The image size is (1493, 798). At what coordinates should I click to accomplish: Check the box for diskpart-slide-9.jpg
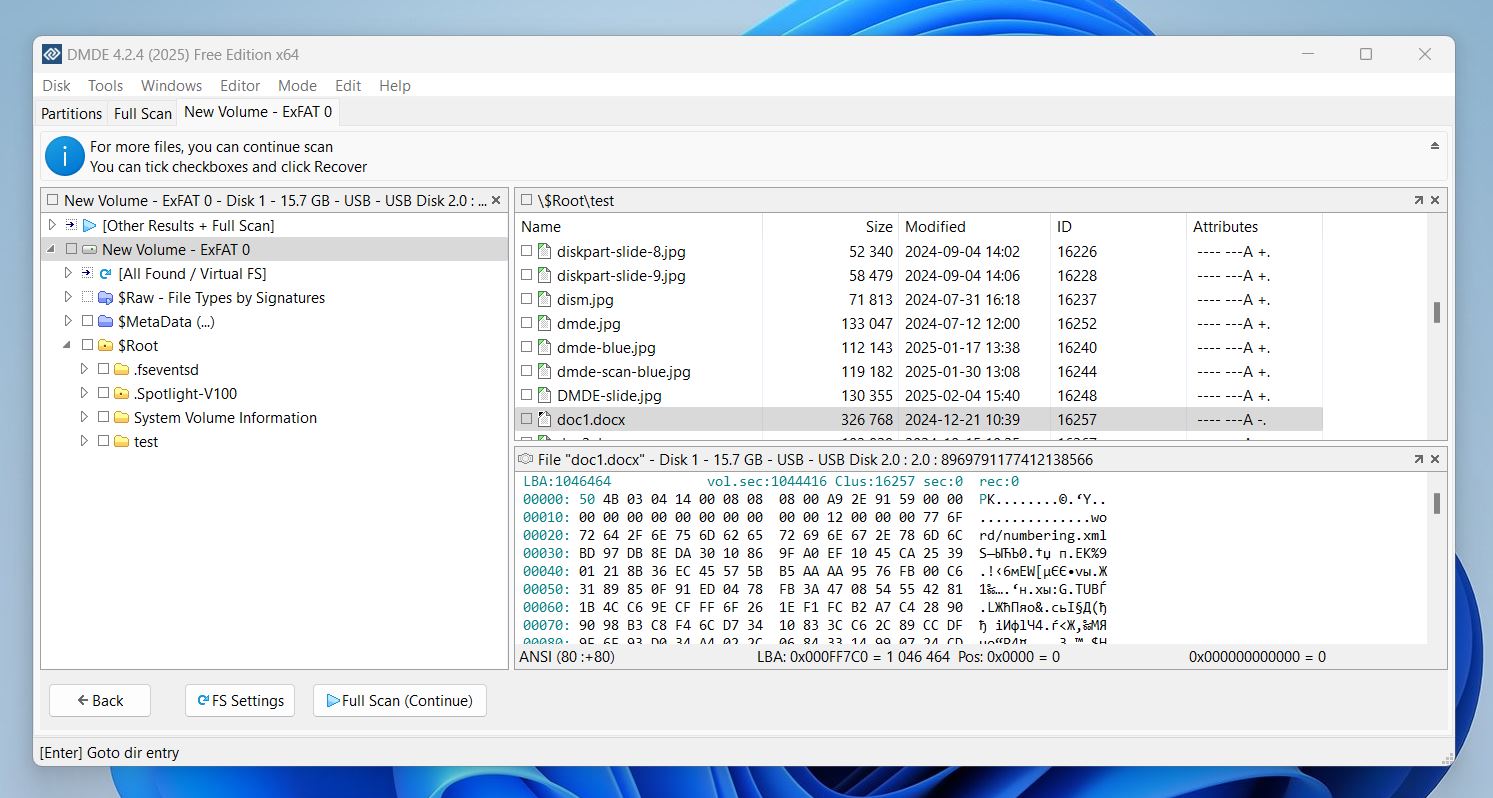tap(527, 276)
